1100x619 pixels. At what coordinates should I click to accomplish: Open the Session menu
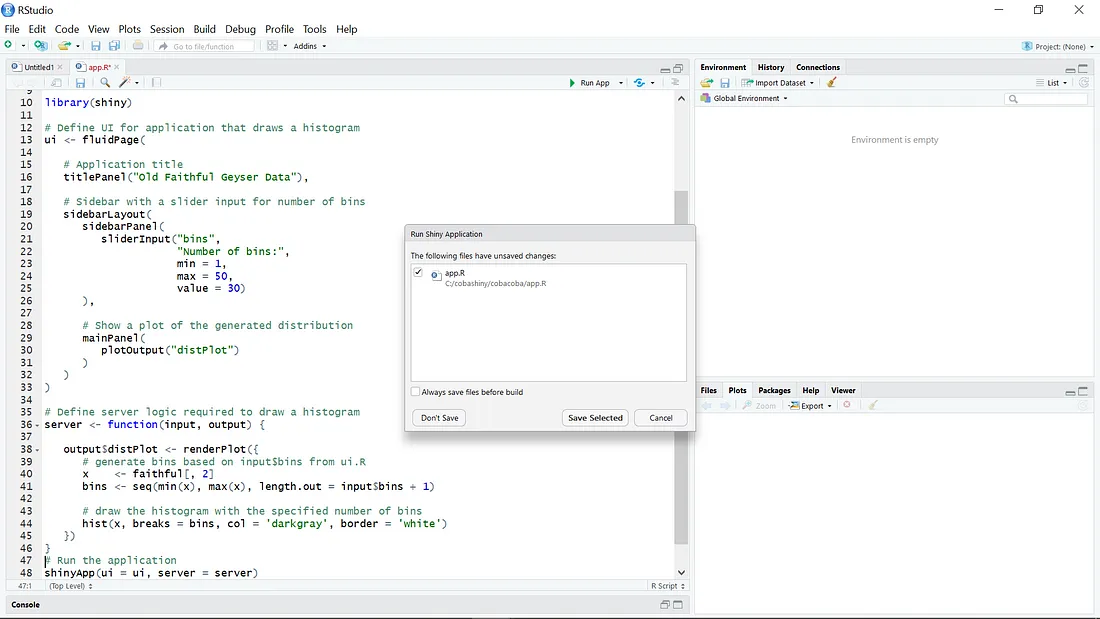167,29
